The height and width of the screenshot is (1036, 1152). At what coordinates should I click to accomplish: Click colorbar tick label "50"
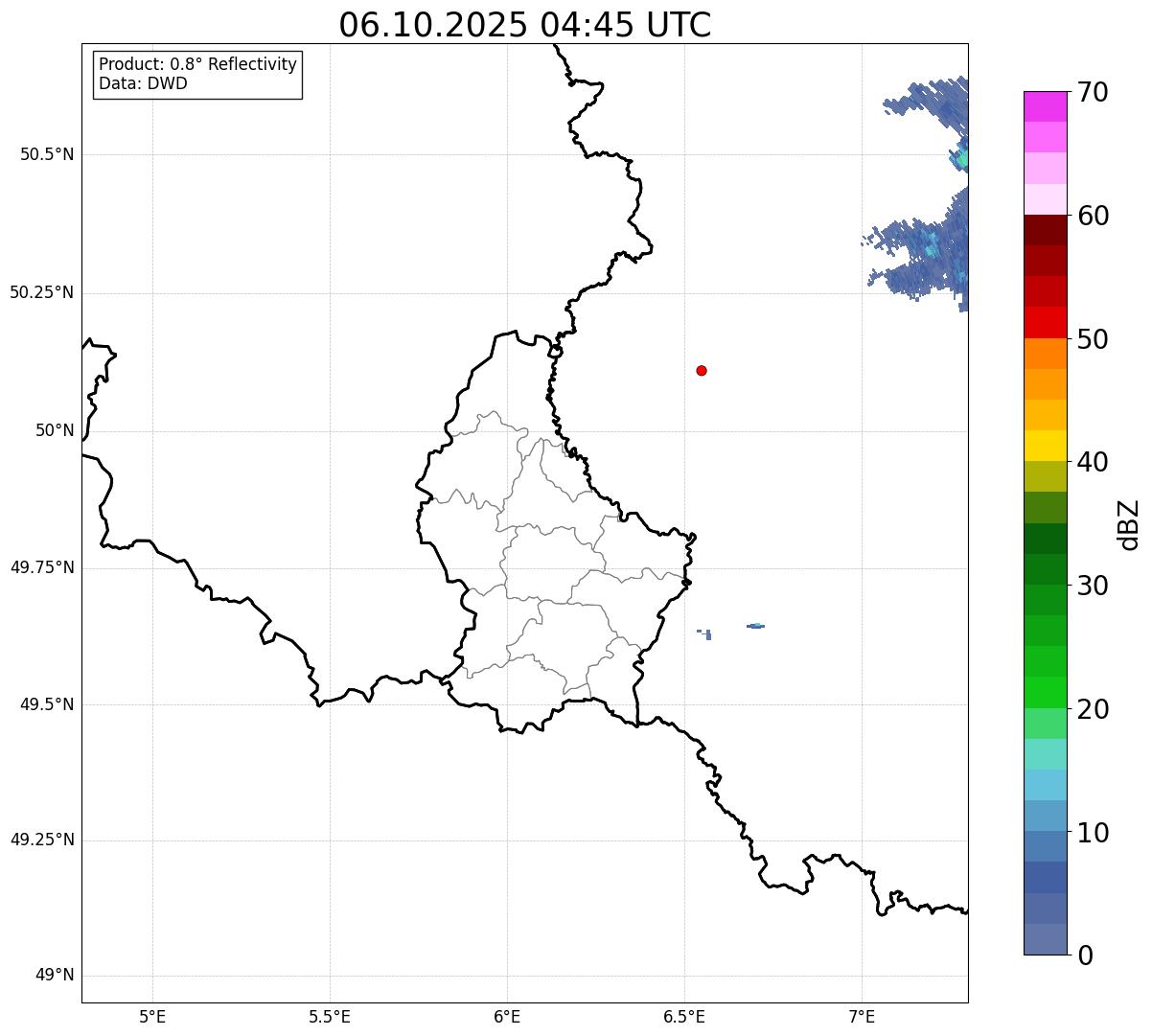[1093, 338]
